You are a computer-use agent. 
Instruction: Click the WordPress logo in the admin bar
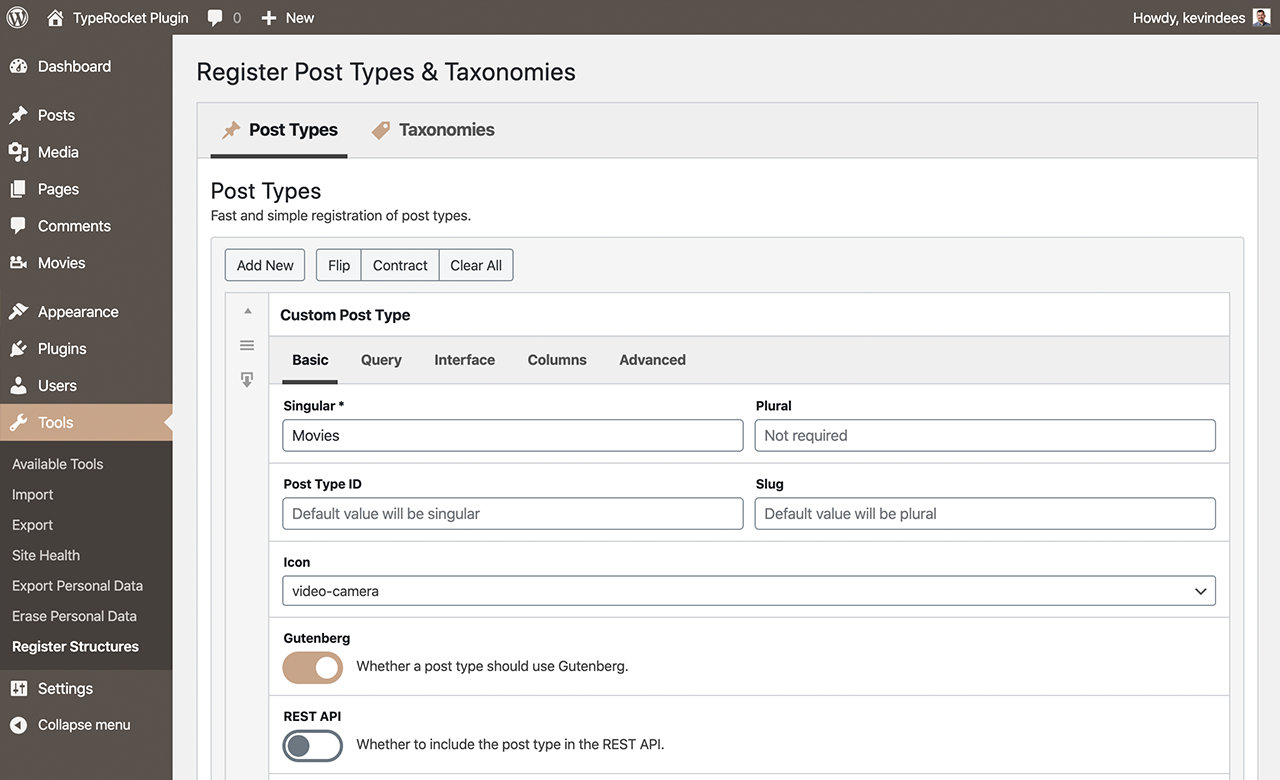click(16, 17)
